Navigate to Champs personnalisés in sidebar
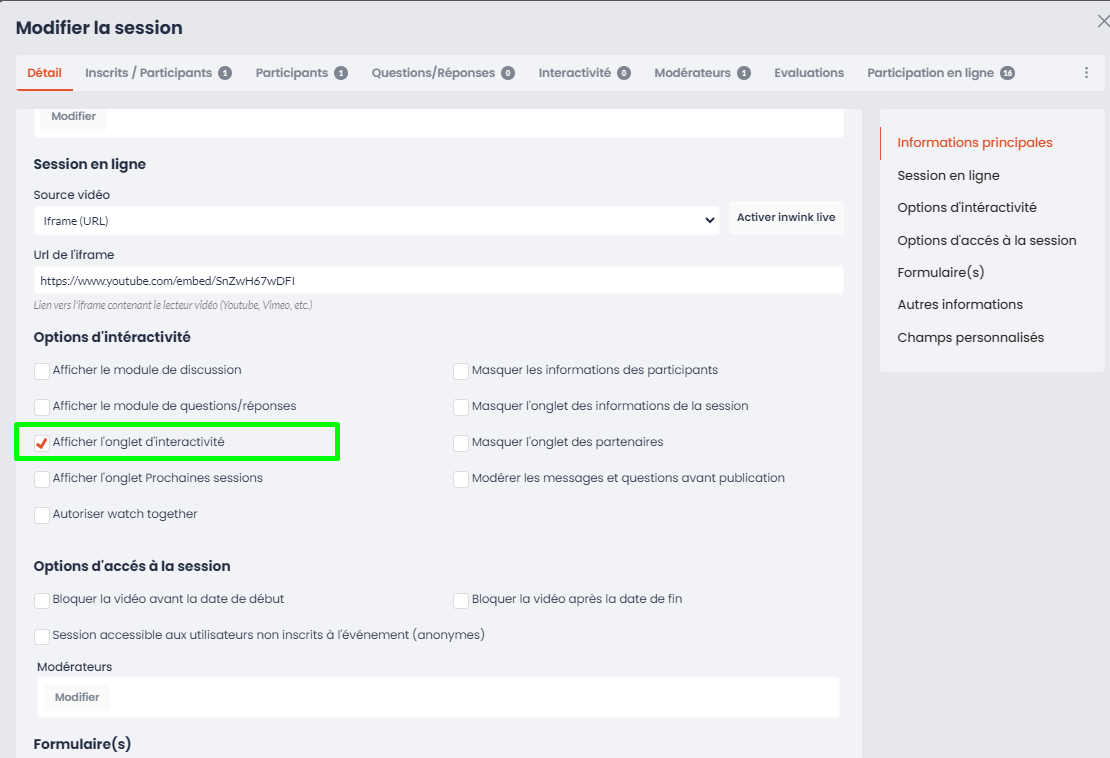Screen dimensions: 1110x758 click(970, 337)
